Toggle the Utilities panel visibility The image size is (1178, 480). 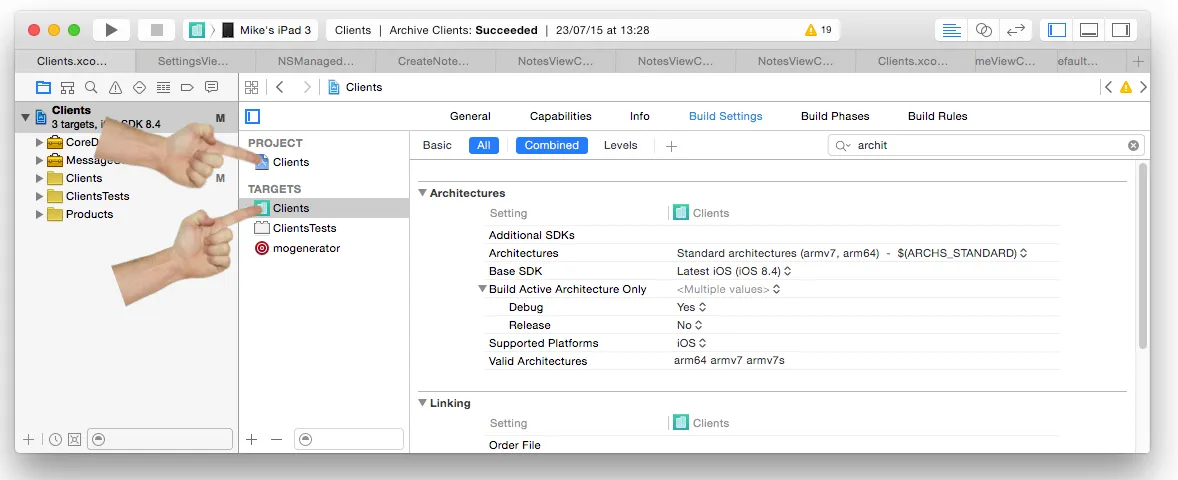1121,30
